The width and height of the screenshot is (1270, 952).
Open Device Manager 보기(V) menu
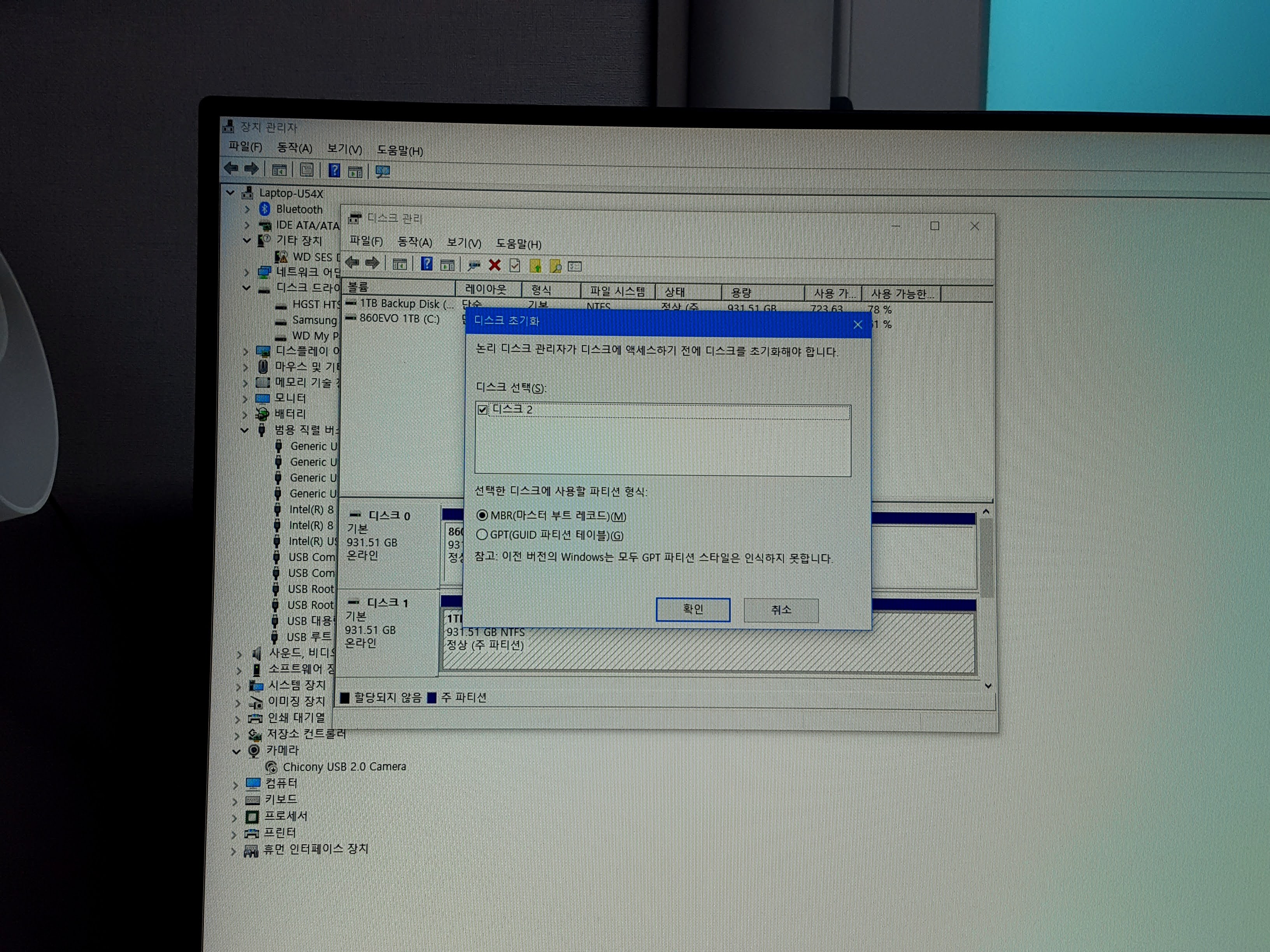coord(344,149)
